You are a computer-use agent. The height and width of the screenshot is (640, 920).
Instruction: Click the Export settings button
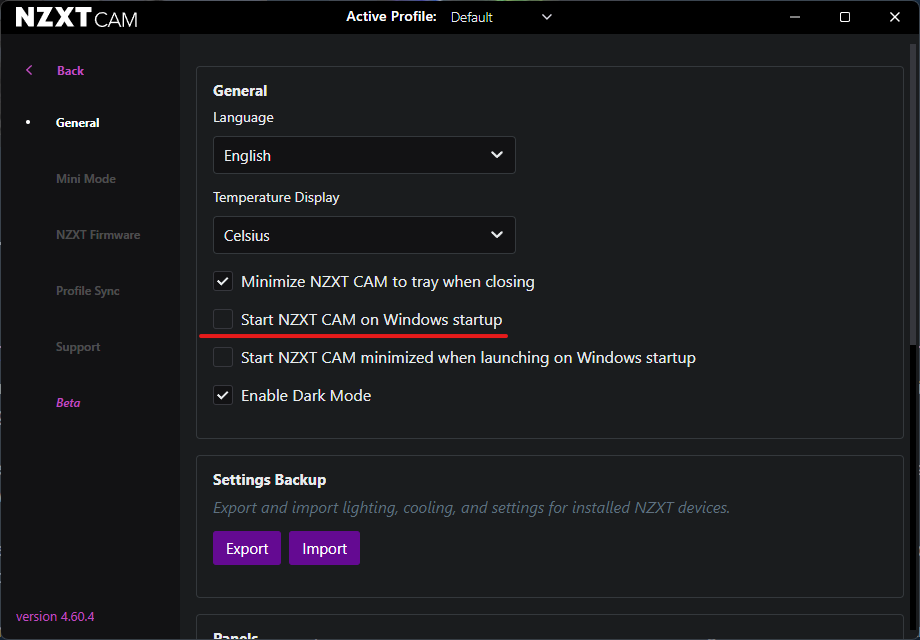pos(247,548)
